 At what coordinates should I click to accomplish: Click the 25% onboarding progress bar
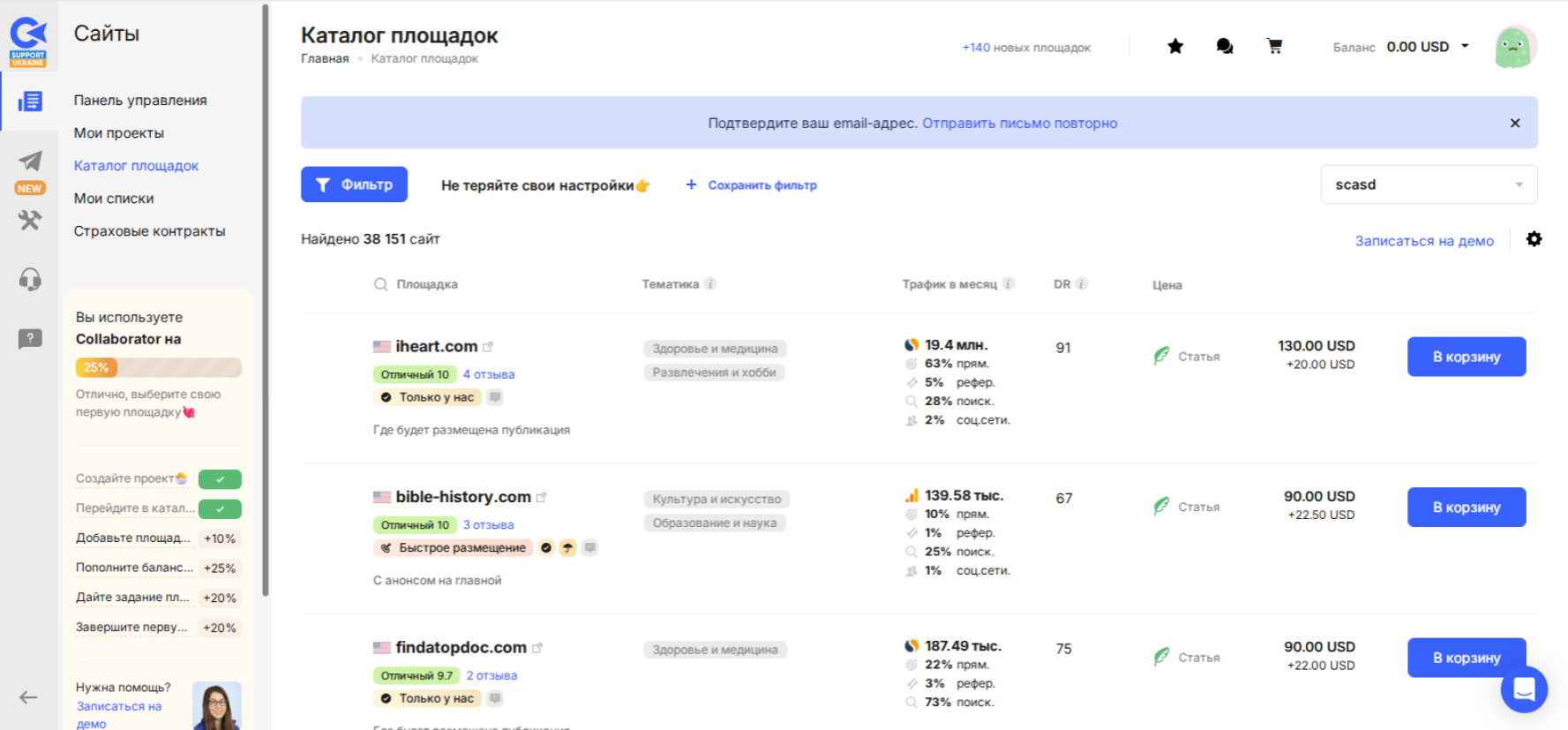[159, 367]
